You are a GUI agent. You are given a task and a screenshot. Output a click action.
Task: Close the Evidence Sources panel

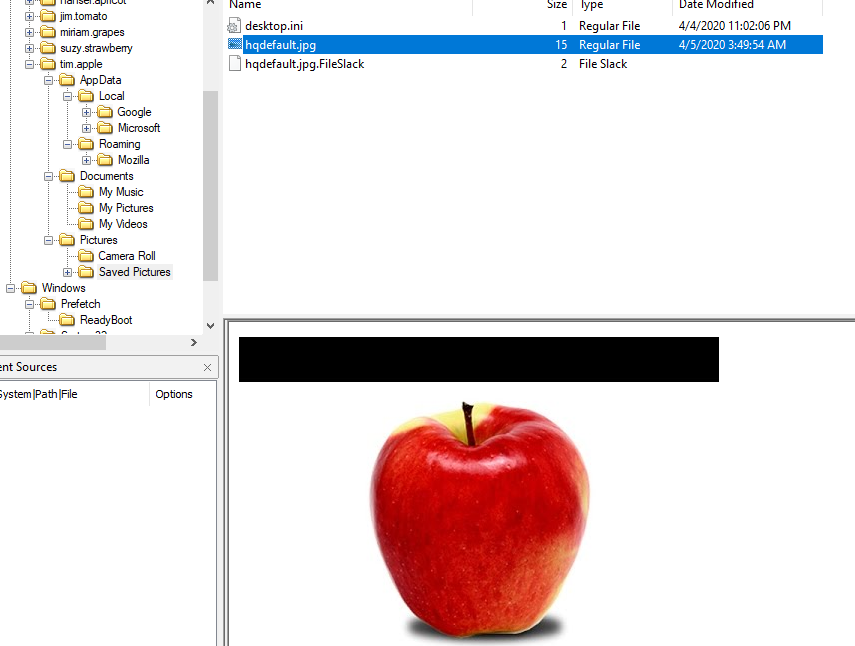coord(208,367)
